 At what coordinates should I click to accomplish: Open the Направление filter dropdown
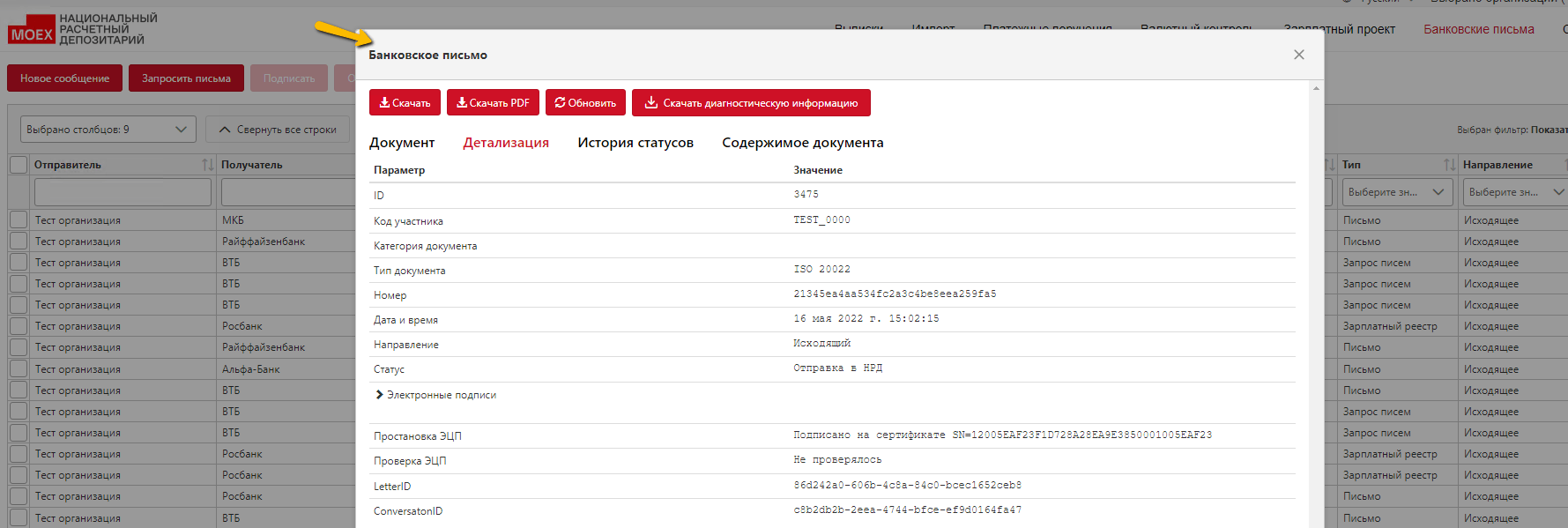tap(1515, 192)
